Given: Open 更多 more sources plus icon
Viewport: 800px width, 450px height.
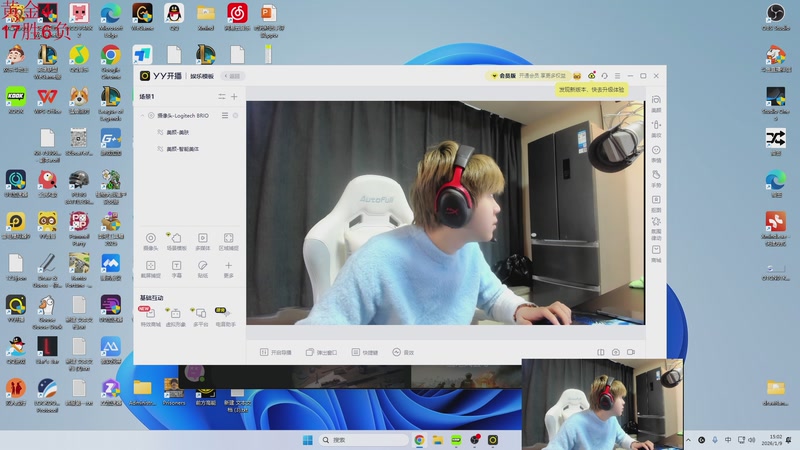Looking at the screenshot, I should point(229,269).
